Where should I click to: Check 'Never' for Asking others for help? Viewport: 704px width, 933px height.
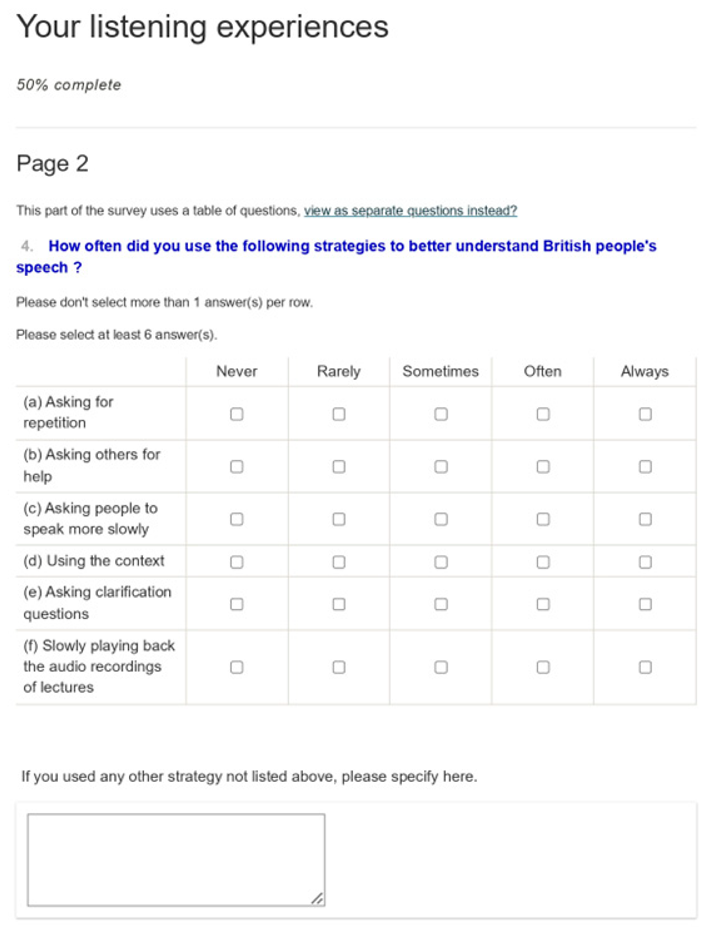pos(237,466)
